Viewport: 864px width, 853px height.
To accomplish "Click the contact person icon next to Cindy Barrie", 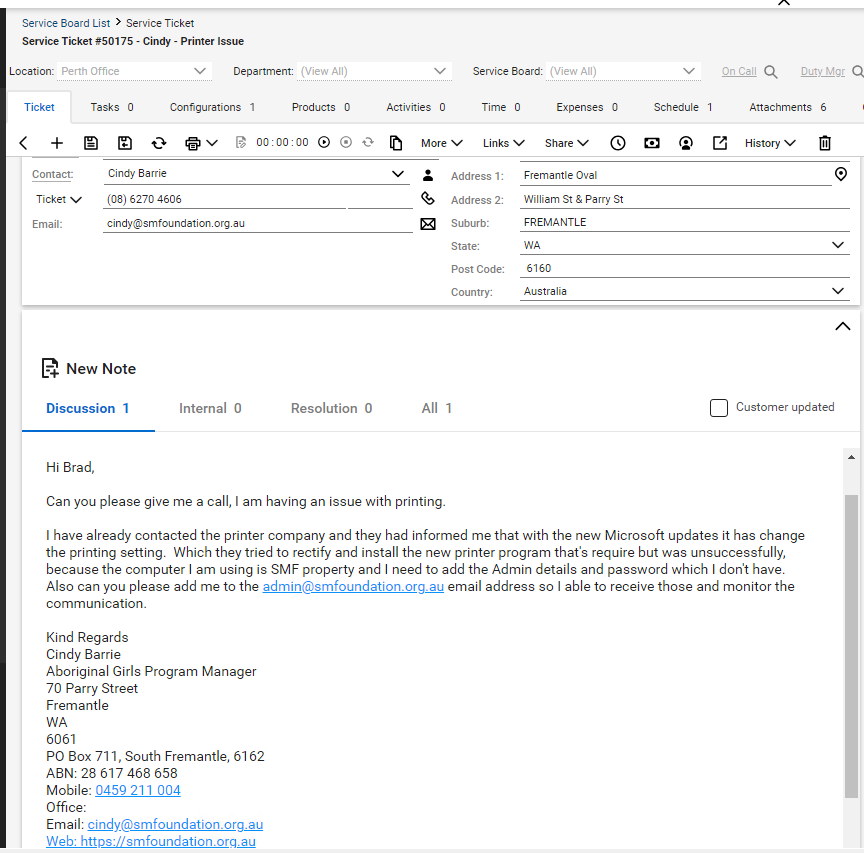I will [428, 175].
